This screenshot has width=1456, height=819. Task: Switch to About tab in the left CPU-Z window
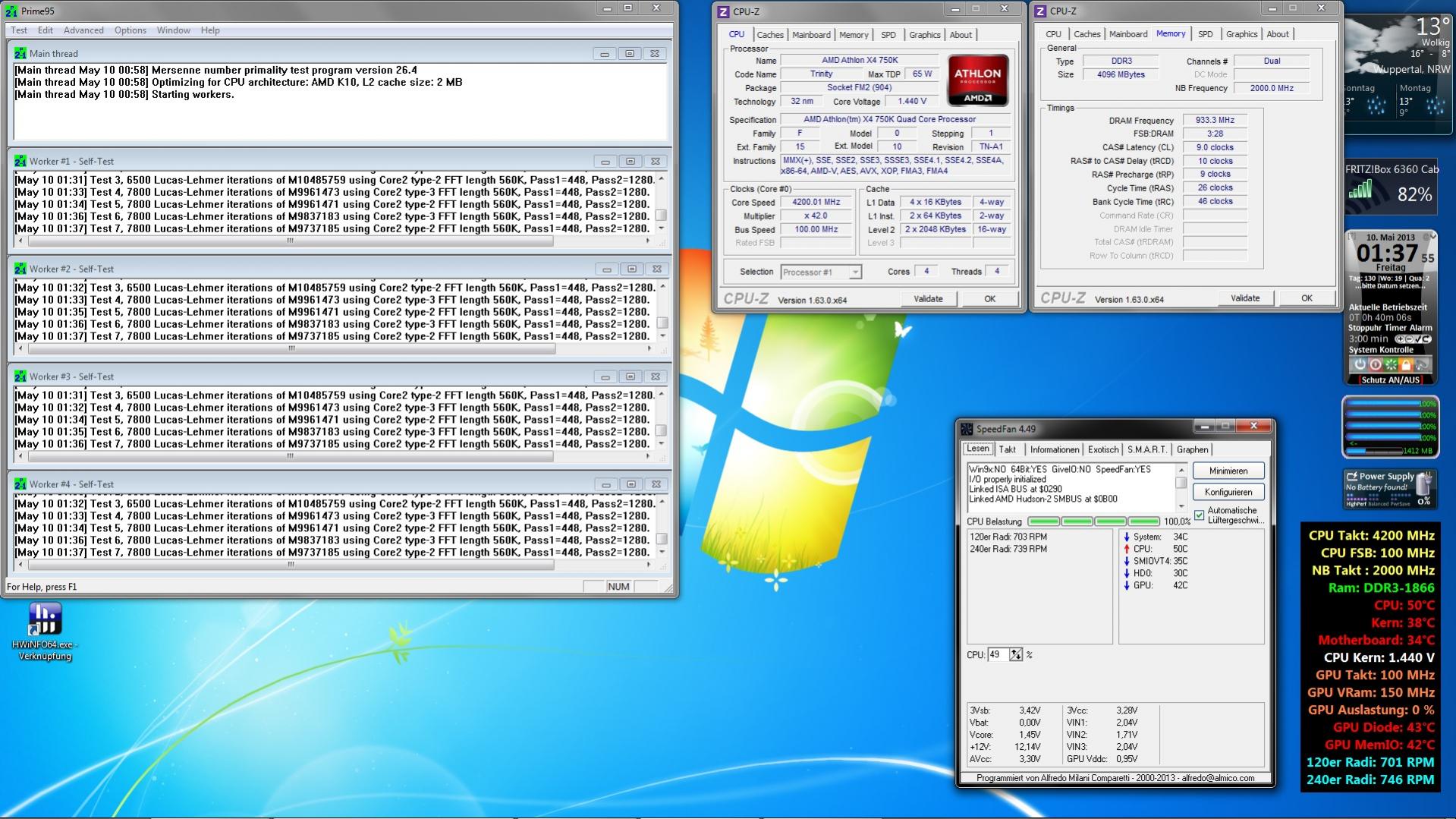pos(961,35)
